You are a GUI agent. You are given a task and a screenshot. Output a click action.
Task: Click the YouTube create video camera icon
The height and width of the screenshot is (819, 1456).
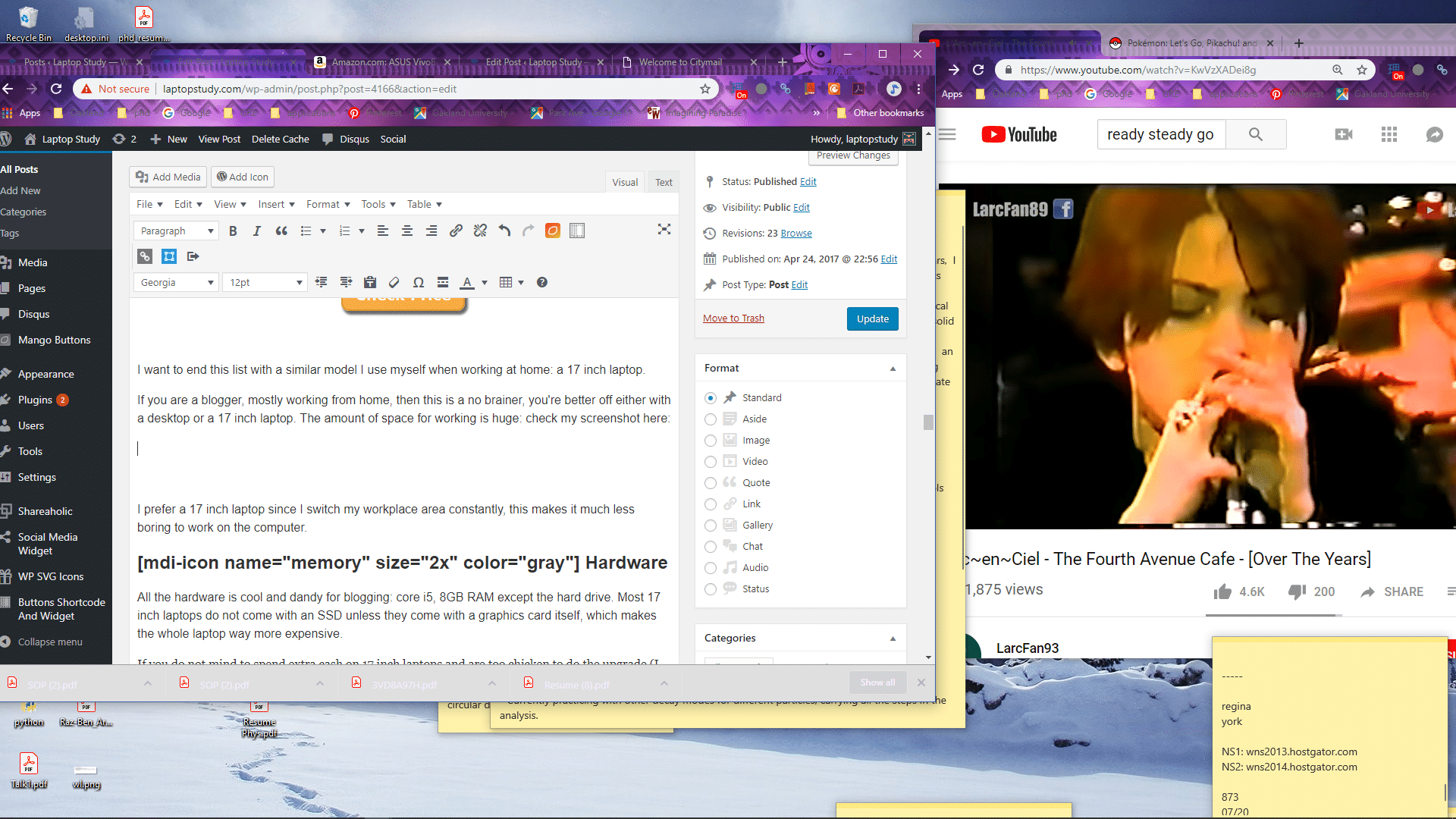pyautogui.click(x=1344, y=134)
